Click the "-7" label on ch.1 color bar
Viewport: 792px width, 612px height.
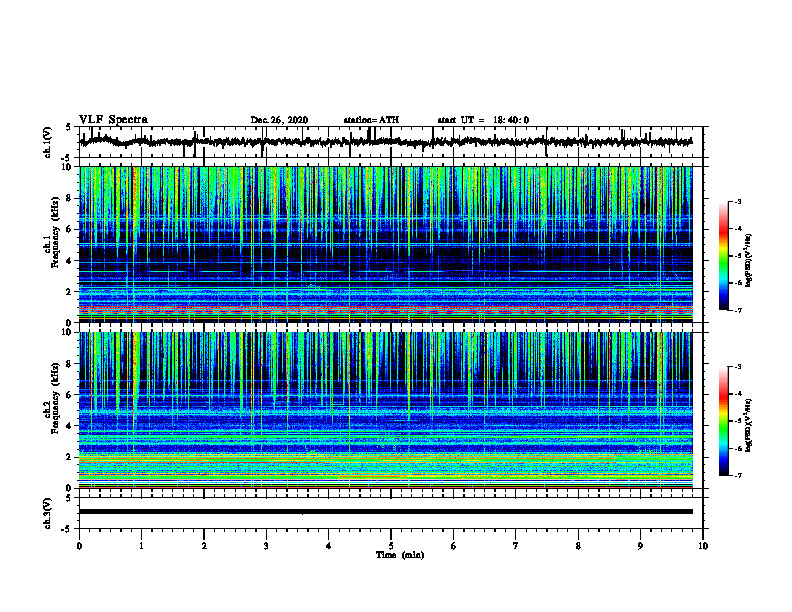pyautogui.click(x=738, y=310)
